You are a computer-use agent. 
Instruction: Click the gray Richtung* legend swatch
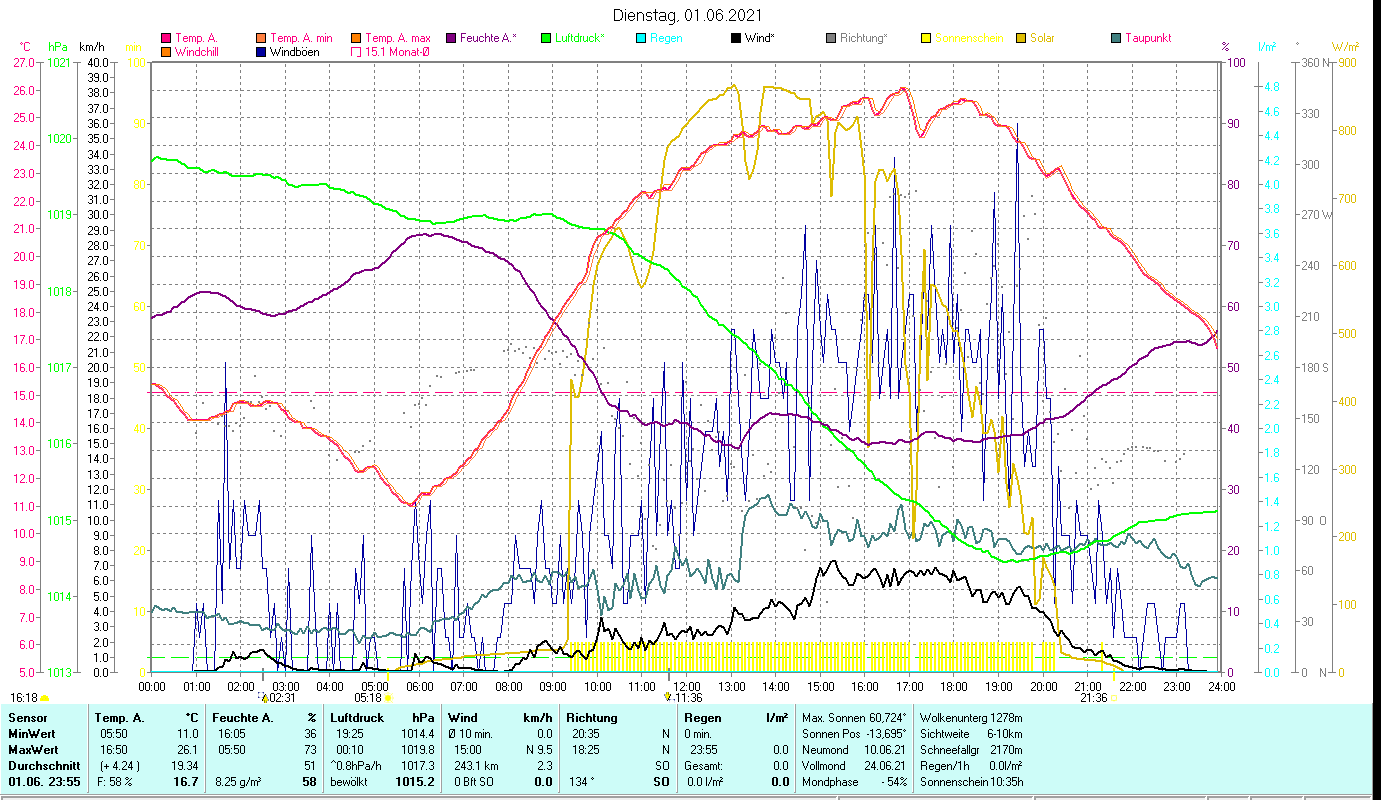click(831, 38)
